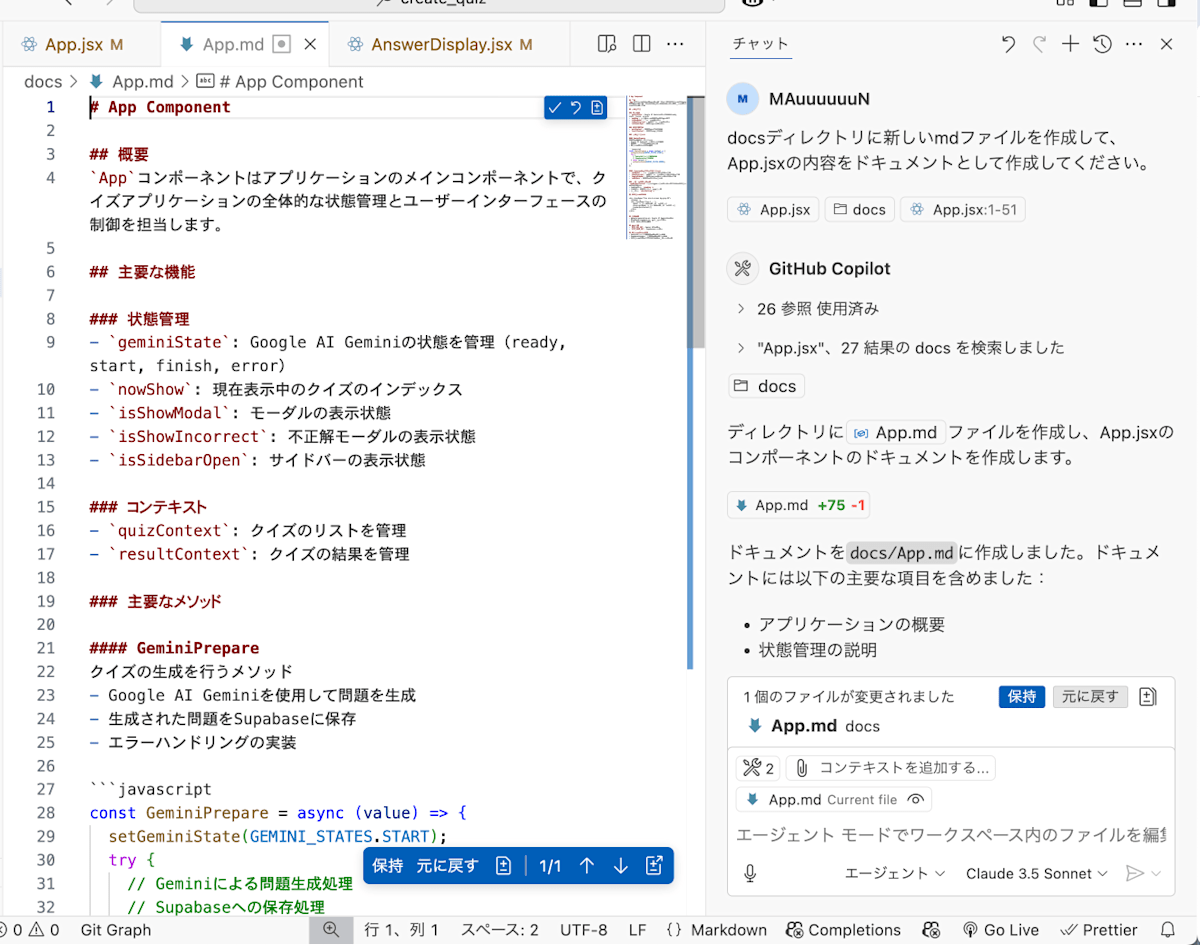Split the editor right
The image size is (1200, 945).
point(642,44)
